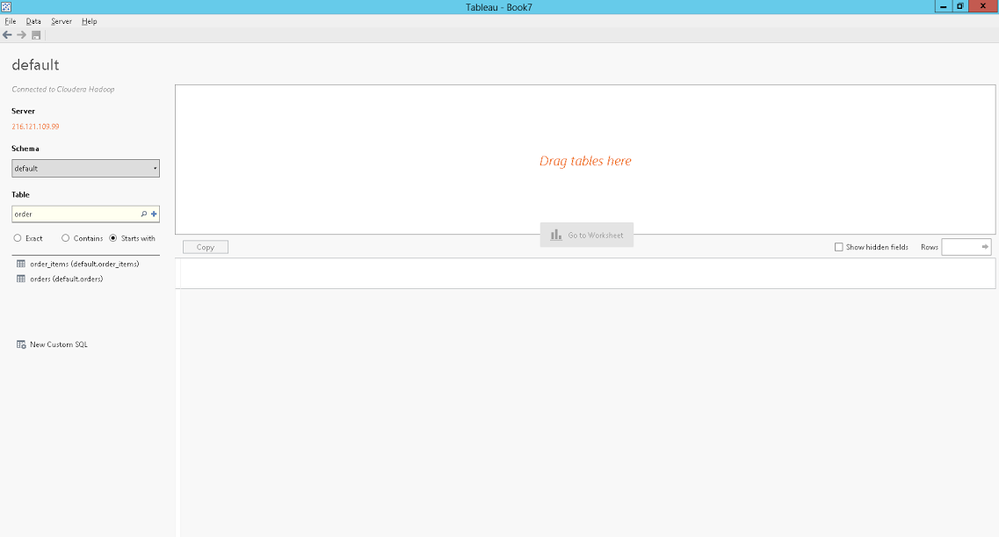Click the orders table grid icon
This screenshot has width=999, height=537.
pyautogui.click(x=21, y=279)
